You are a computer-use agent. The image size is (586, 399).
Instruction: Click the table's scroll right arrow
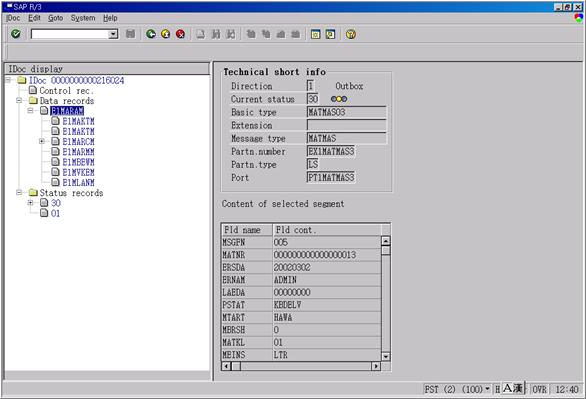pos(376,366)
